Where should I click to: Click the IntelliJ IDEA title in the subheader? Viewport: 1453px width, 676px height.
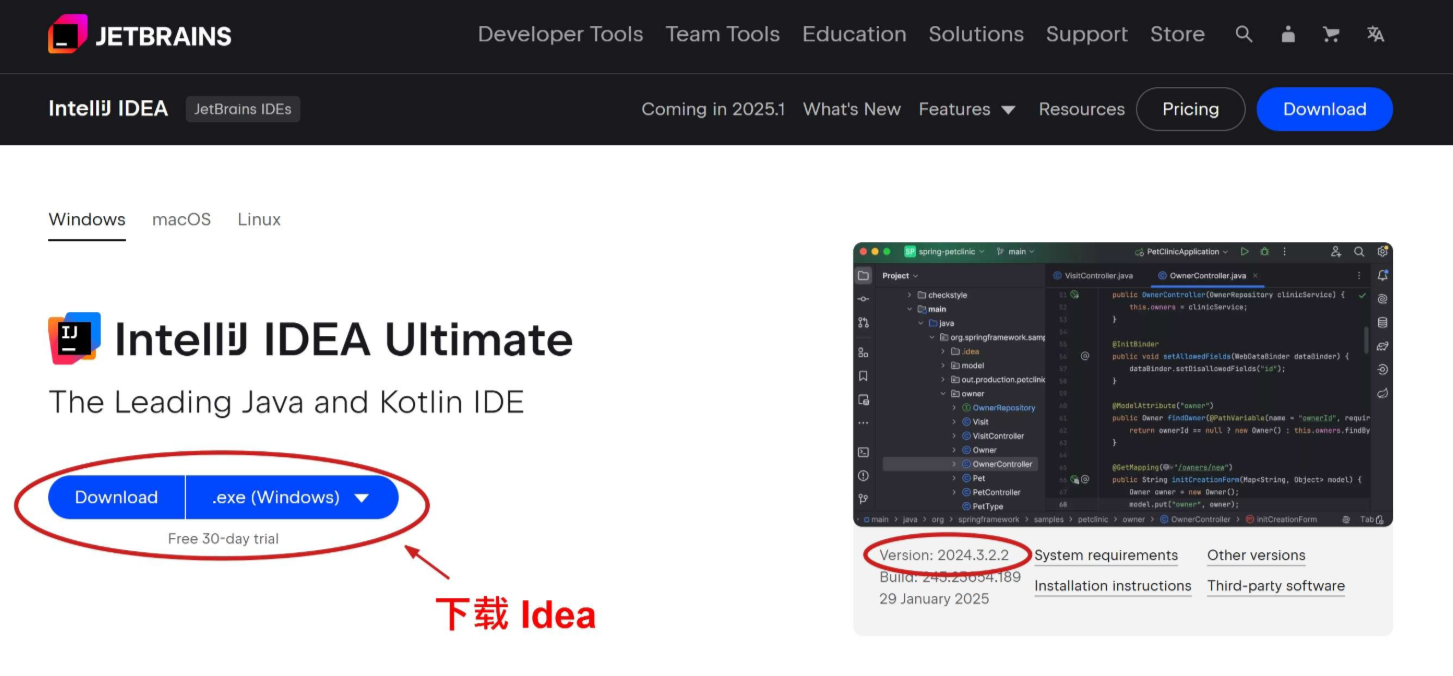click(108, 109)
